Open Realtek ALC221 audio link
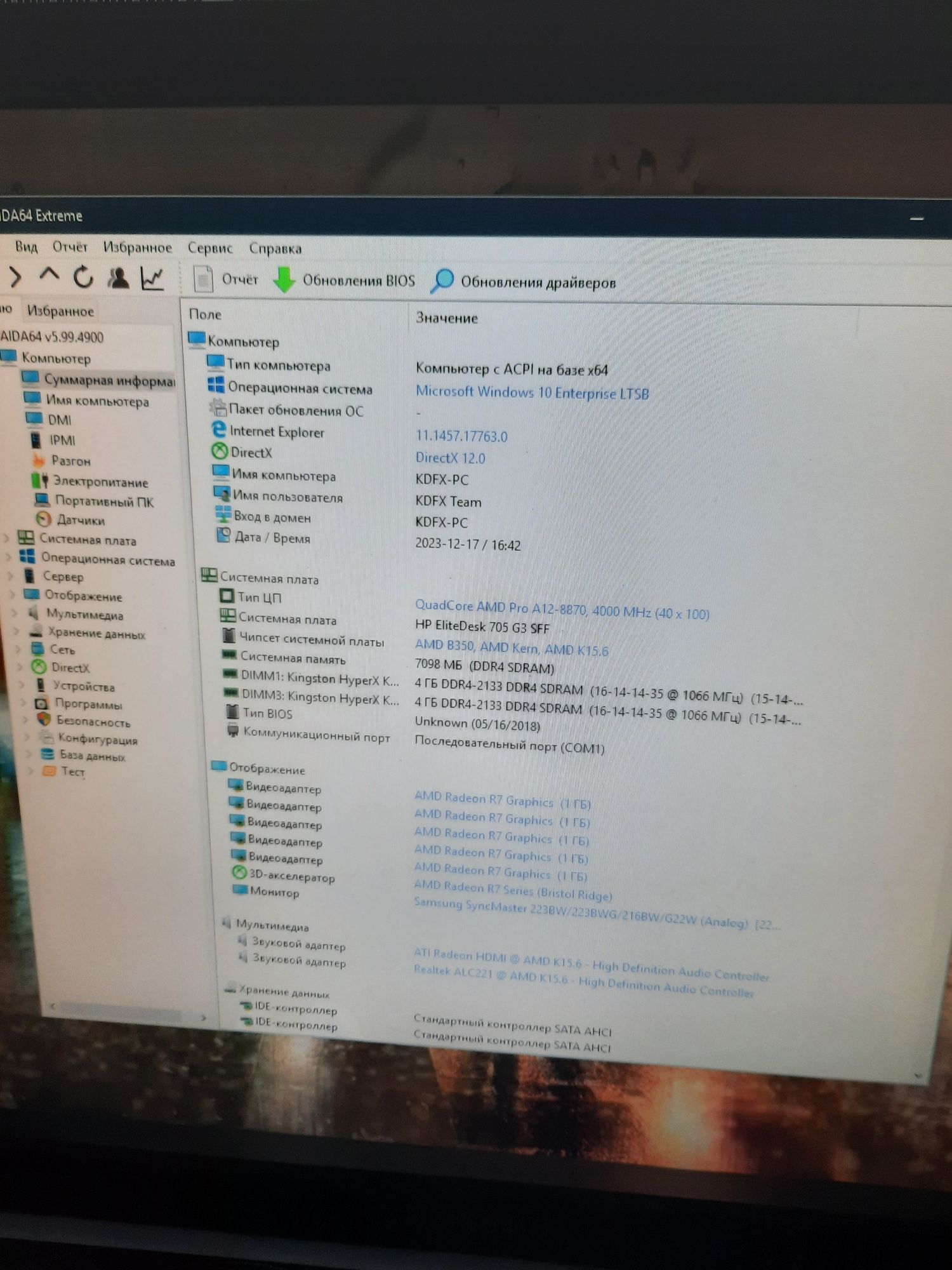Viewport: 952px width, 1270px height. point(583,980)
